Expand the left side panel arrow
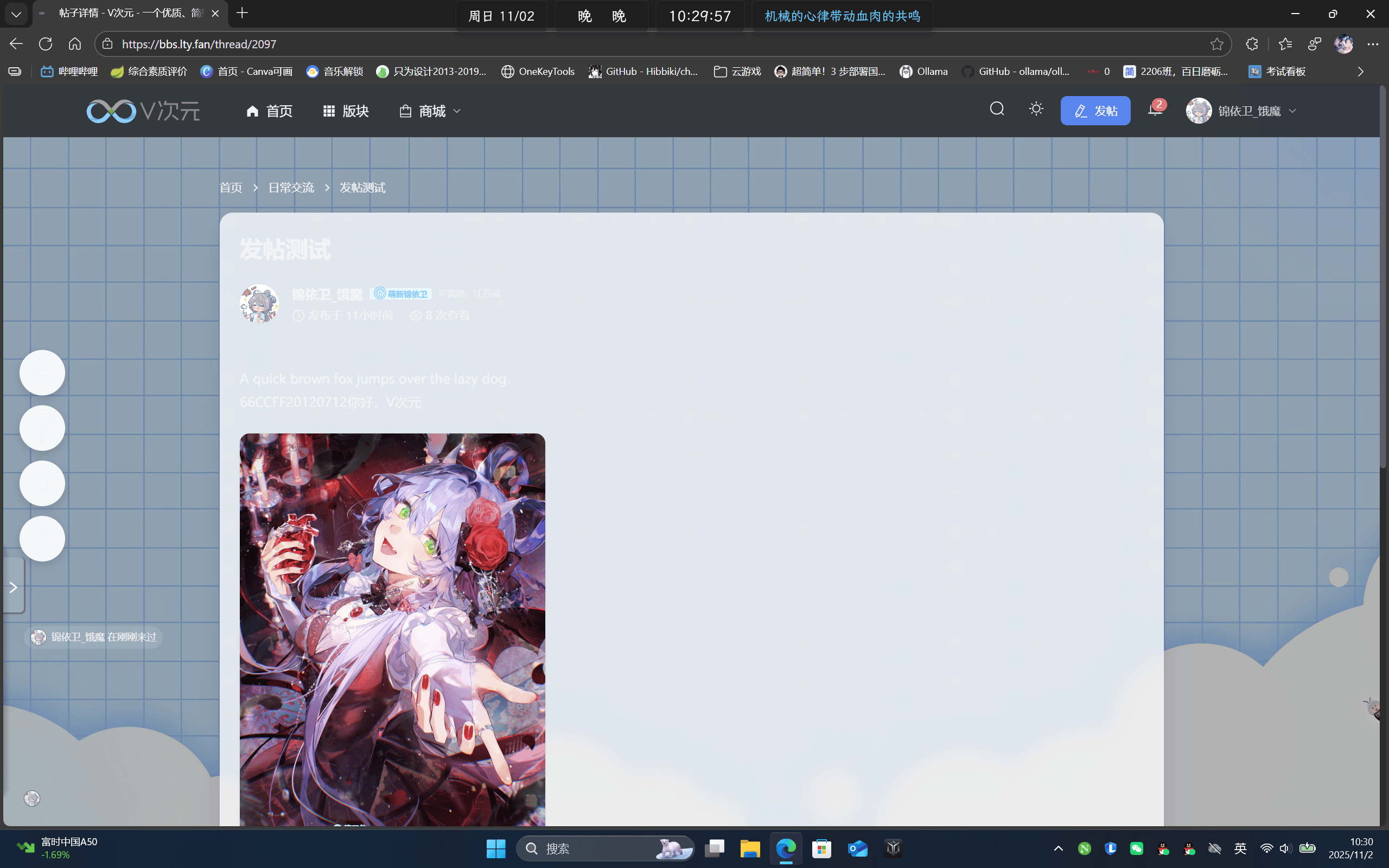Image resolution: width=1389 pixels, height=868 pixels. (13, 586)
